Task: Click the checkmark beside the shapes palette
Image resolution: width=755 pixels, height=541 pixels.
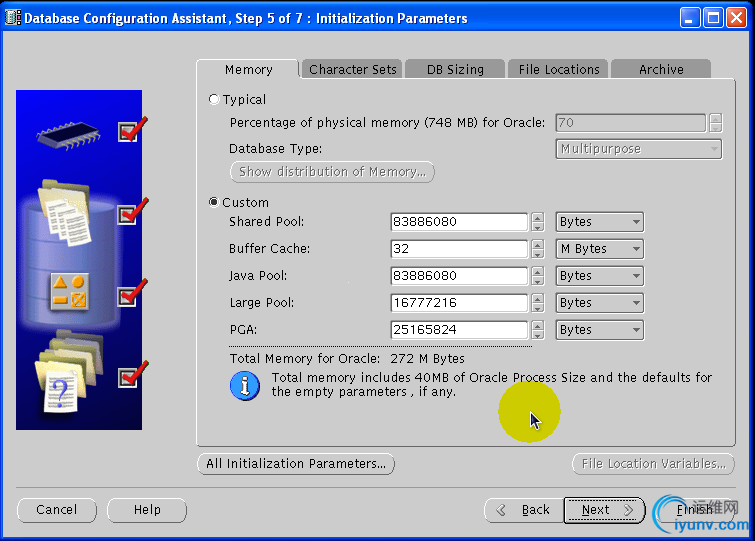Action: click(132, 293)
